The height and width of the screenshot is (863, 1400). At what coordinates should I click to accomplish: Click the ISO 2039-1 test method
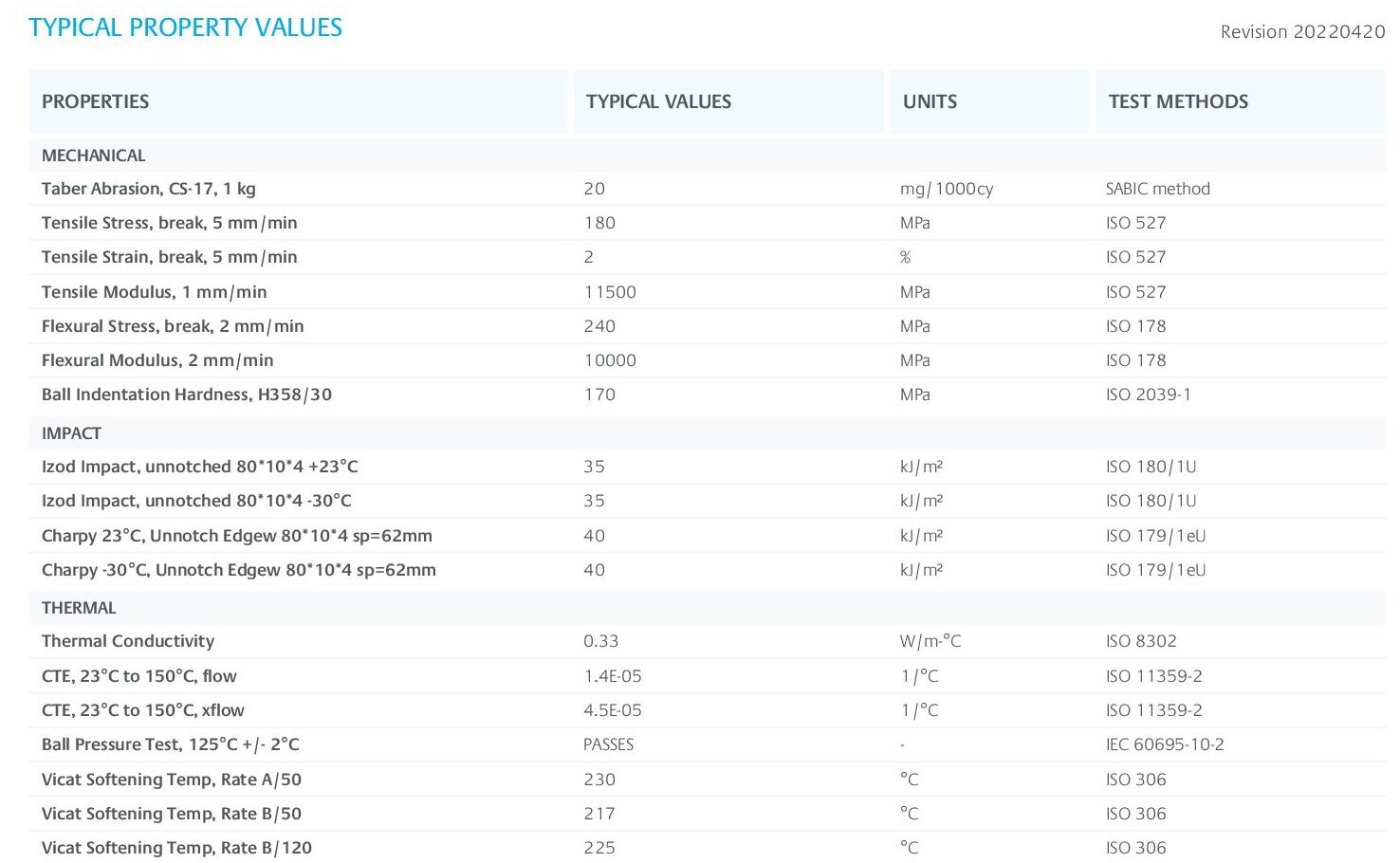1148,395
